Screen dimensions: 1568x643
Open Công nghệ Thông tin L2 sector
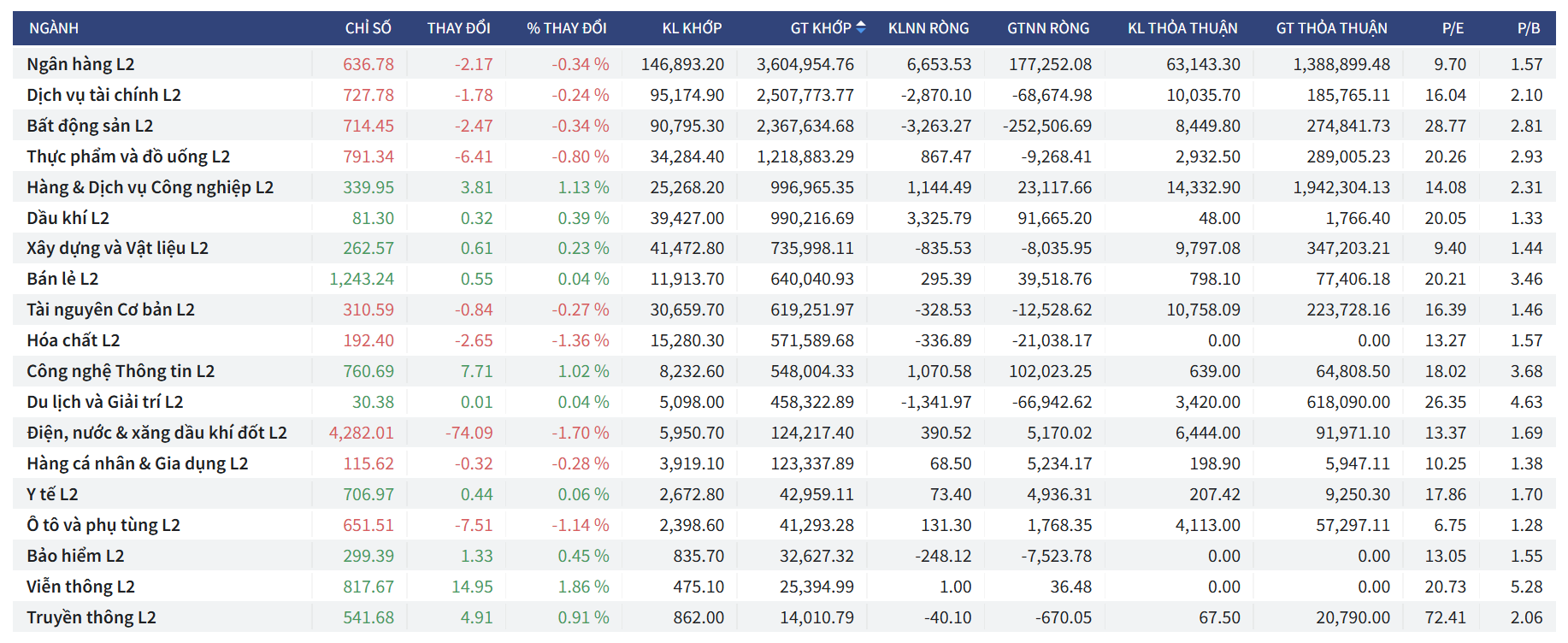point(121,371)
